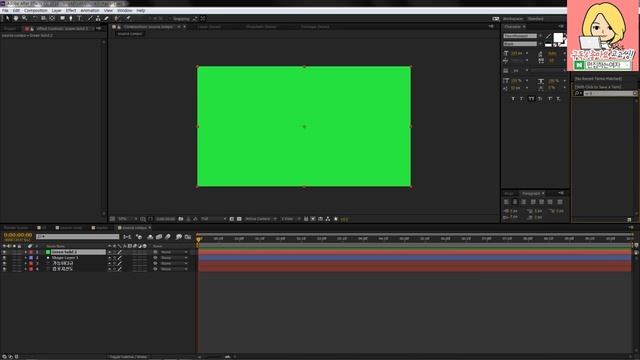Screen dimensions: 640x360
Task: Open the viewer resolution Full dropdown
Action: click(213, 219)
